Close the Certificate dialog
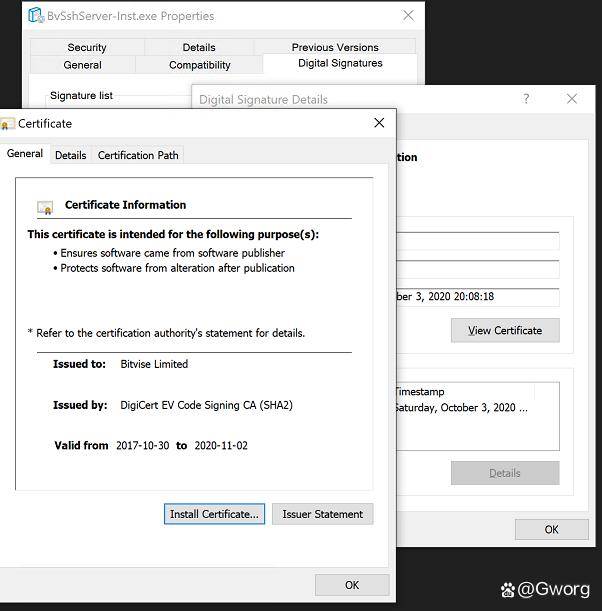 [x=379, y=123]
